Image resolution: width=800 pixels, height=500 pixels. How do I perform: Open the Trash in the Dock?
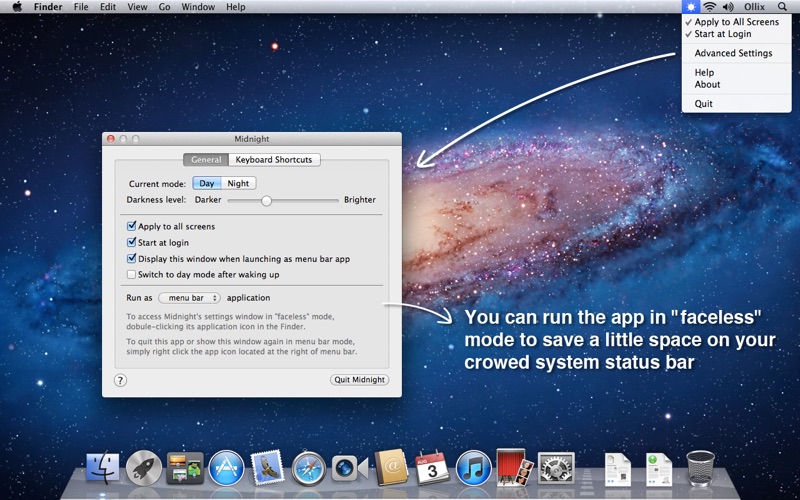point(701,468)
